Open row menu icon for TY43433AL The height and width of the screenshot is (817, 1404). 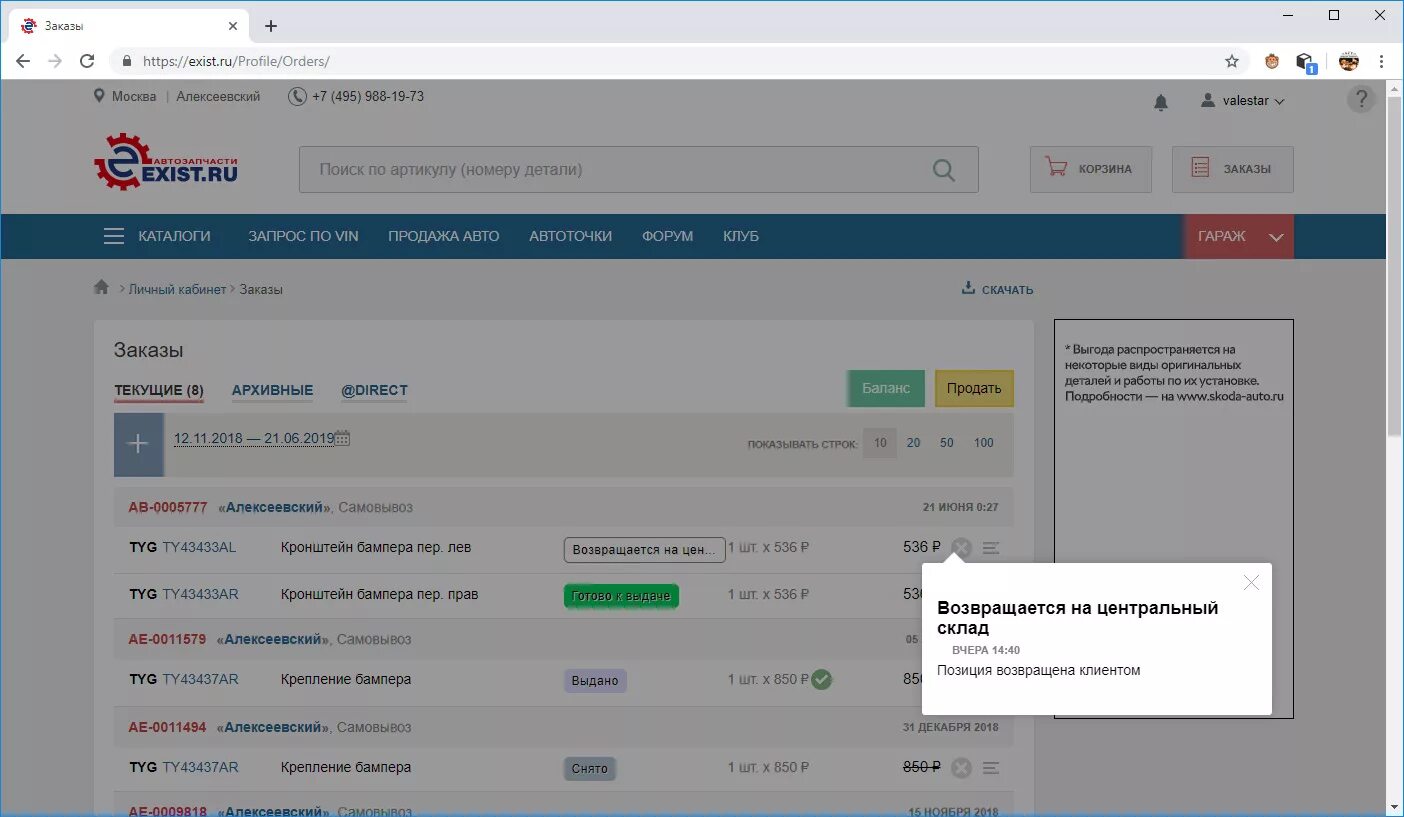(991, 547)
